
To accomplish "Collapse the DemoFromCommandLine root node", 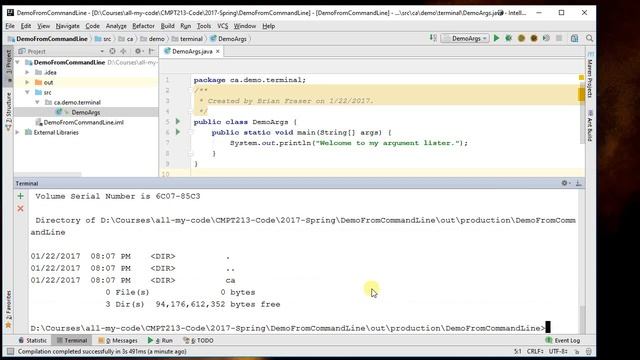I will 18,62.
